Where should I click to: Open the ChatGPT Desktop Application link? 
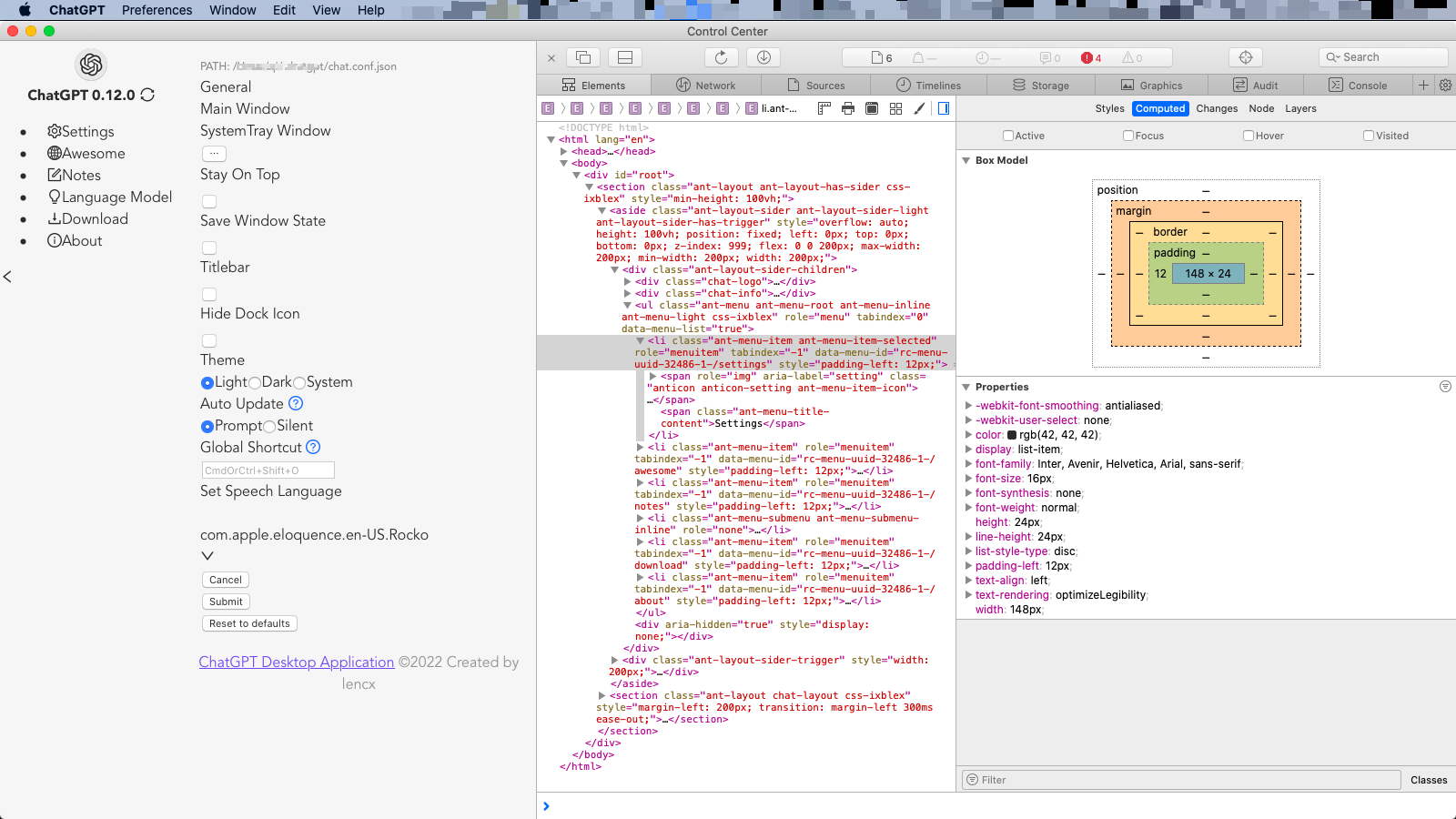(297, 662)
